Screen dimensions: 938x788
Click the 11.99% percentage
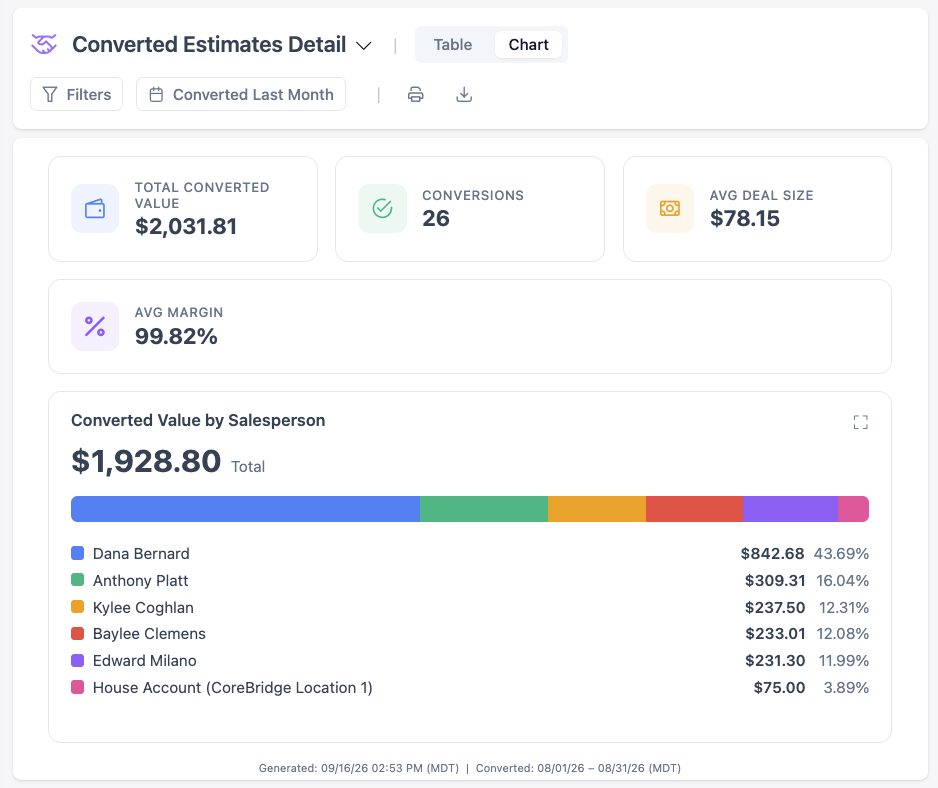[x=843, y=661]
